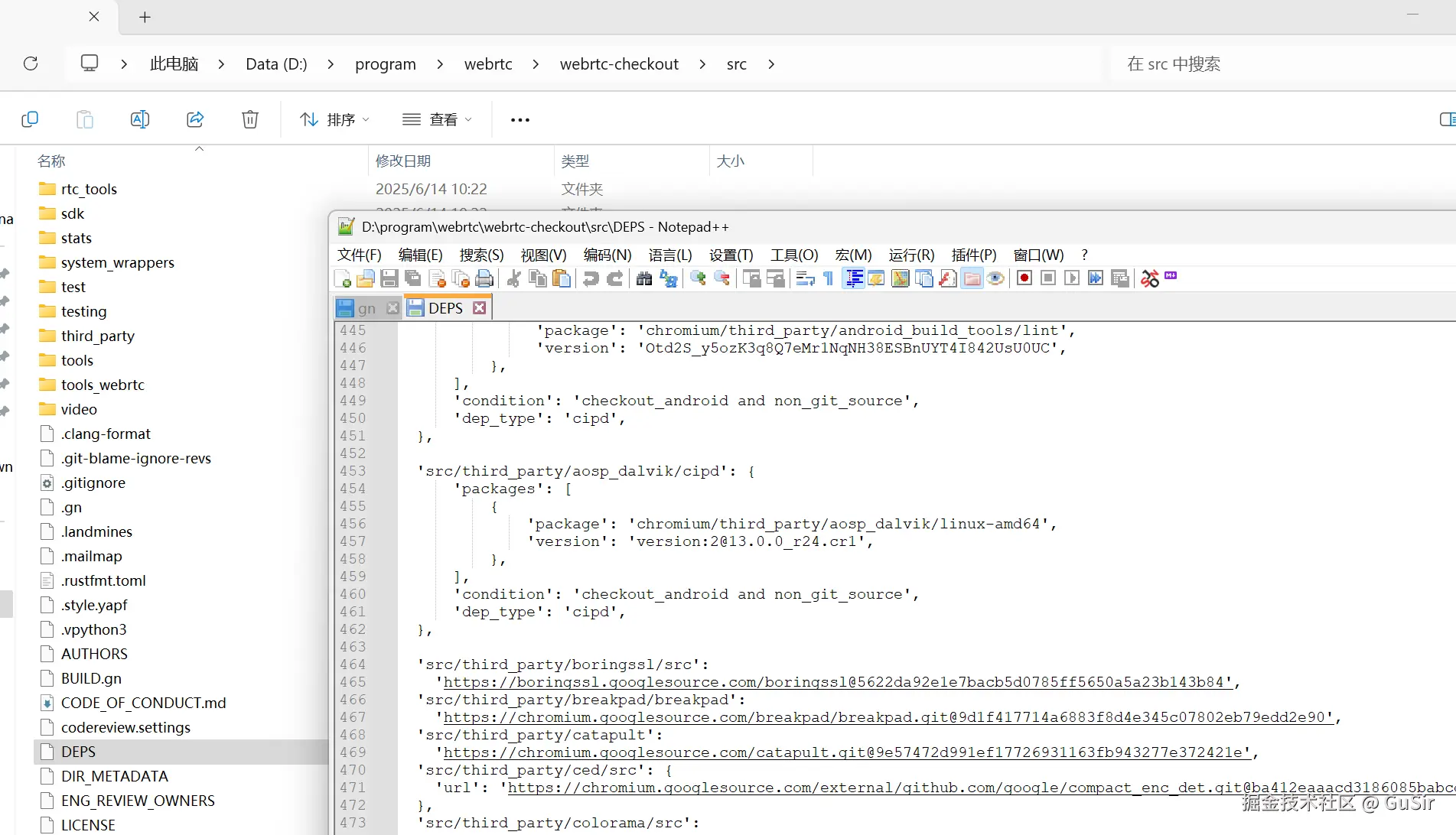Play back the recorded macro
The width and height of the screenshot is (1456, 835).
(1072, 278)
